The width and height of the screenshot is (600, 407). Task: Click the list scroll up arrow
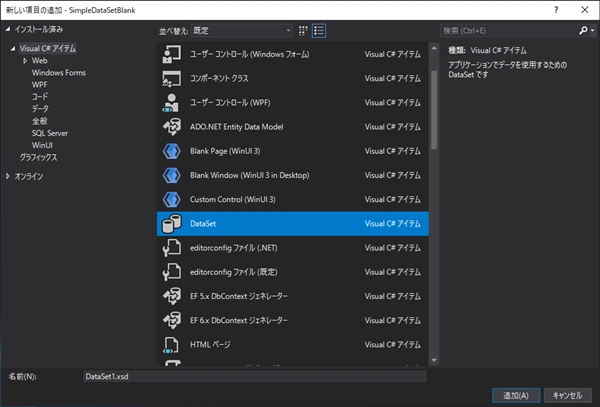click(434, 48)
